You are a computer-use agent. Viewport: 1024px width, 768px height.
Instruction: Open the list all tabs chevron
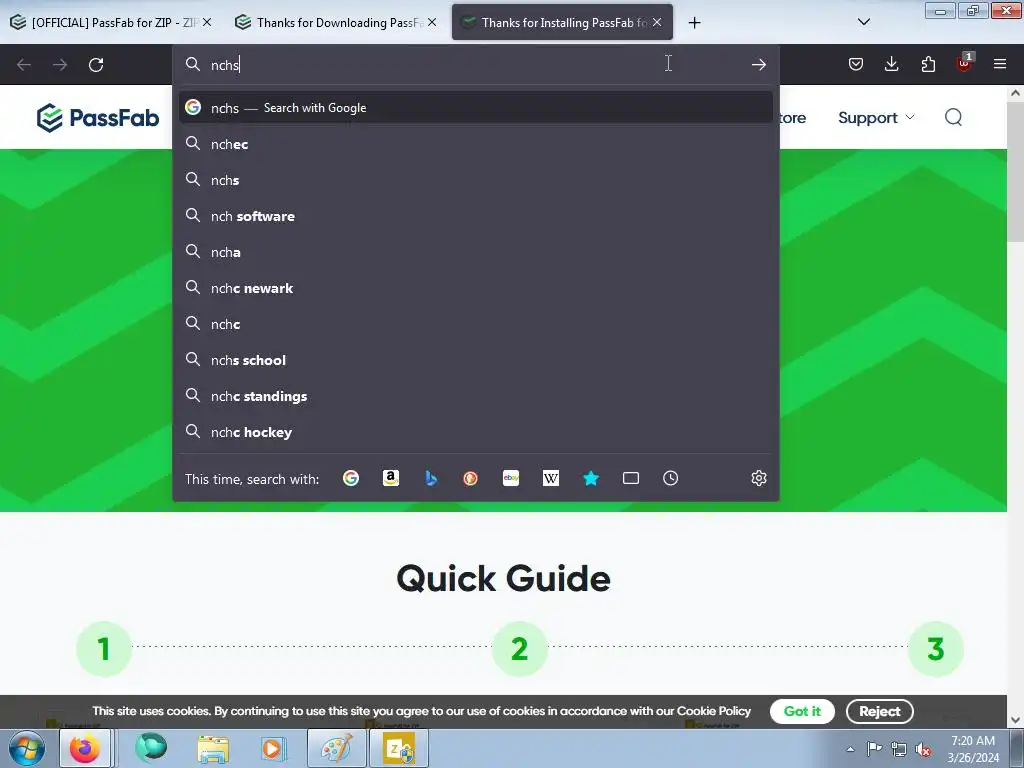coord(863,22)
